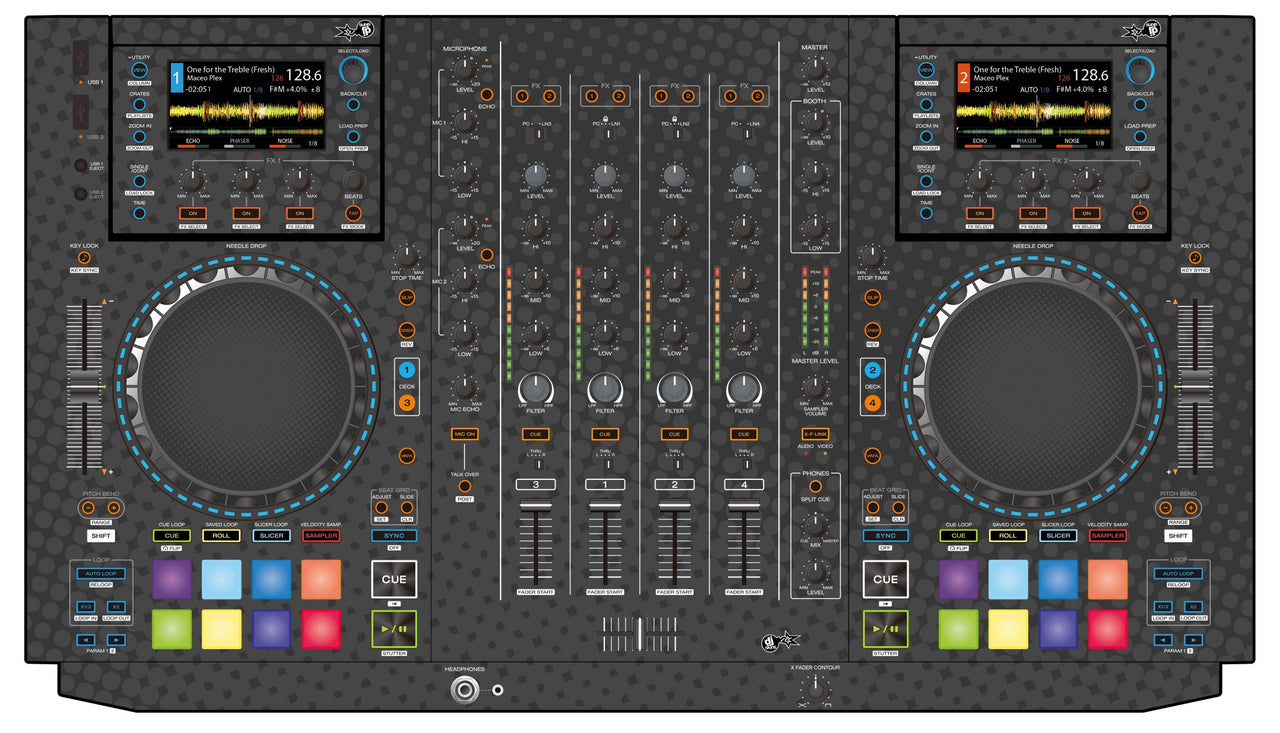Image resolution: width=1280 pixels, height=733 pixels.
Task: Hit the purple performance pad on left deck
Action: click(x=171, y=579)
